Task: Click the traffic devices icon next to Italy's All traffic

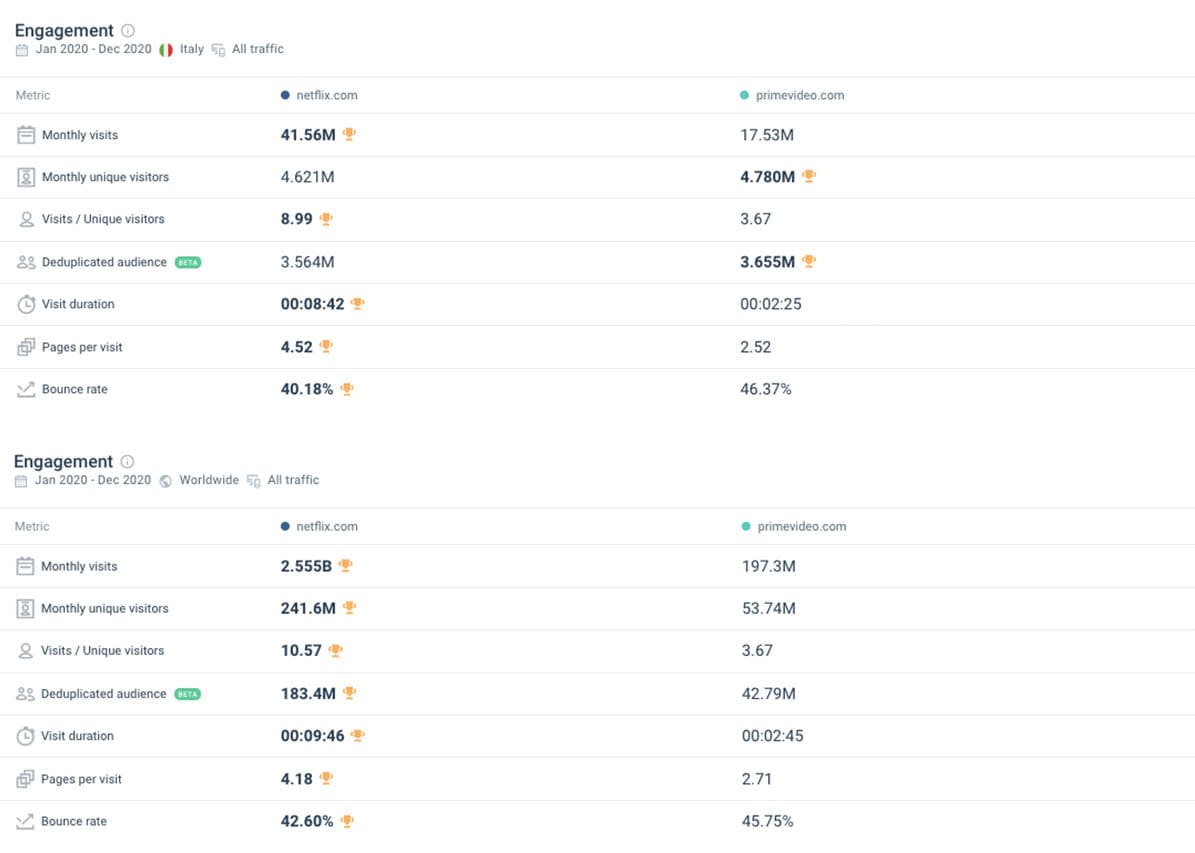Action: tap(219, 50)
